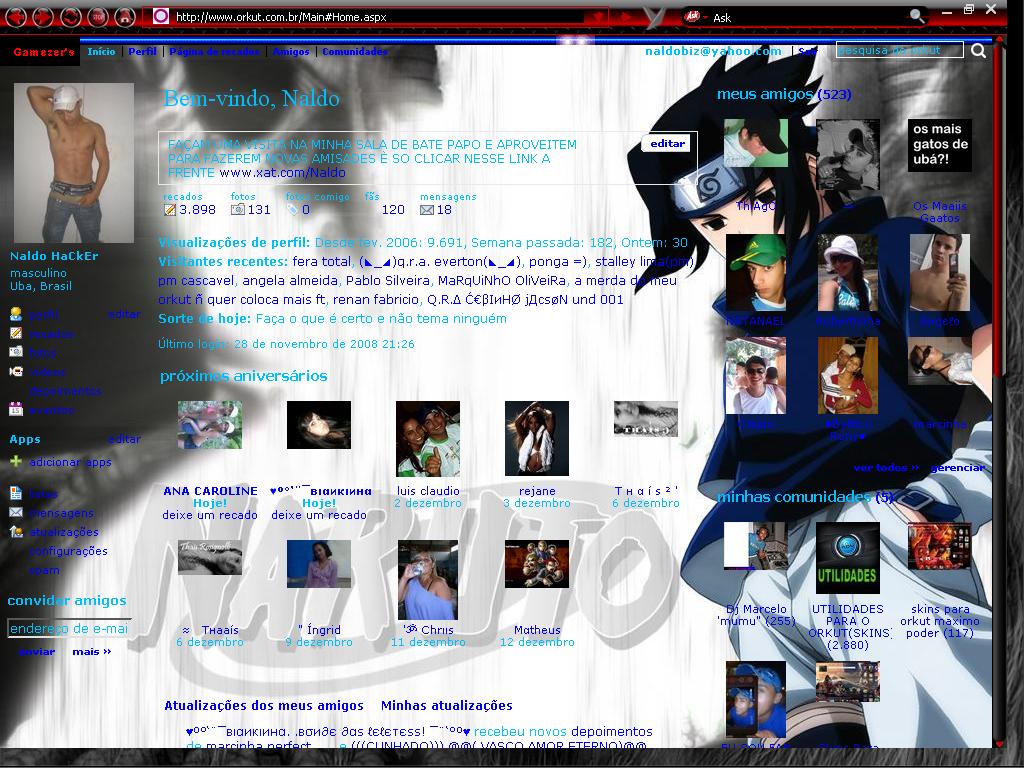Open Chris's birthday photo
The image size is (1024, 768).
(428, 580)
